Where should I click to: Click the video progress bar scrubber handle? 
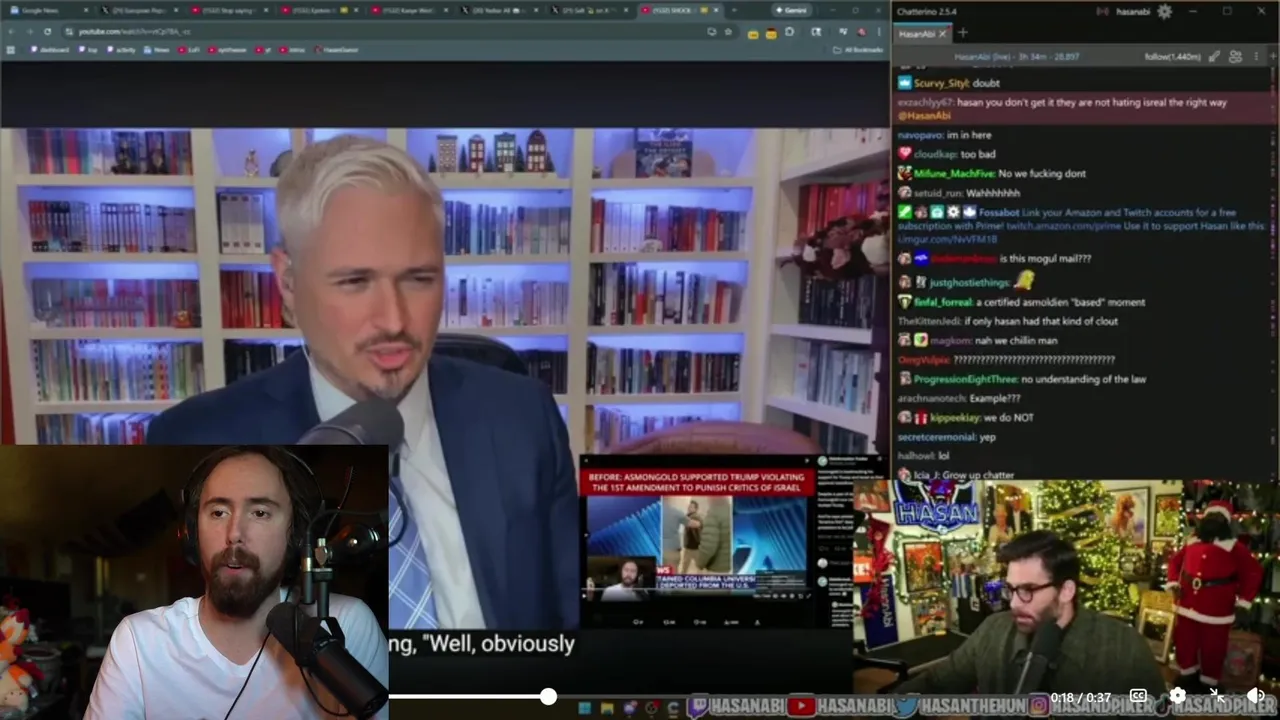(548, 696)
